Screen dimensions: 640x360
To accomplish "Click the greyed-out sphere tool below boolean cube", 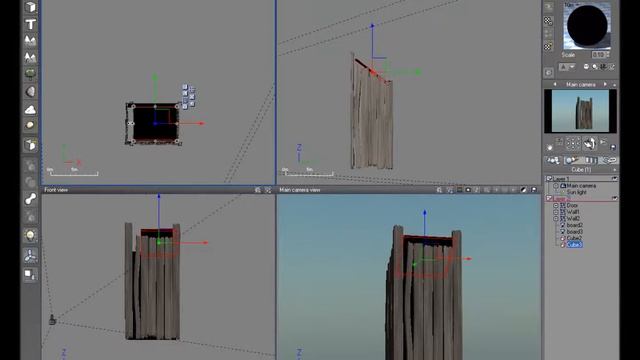I will pyautogui.click(x=30, y=165).
